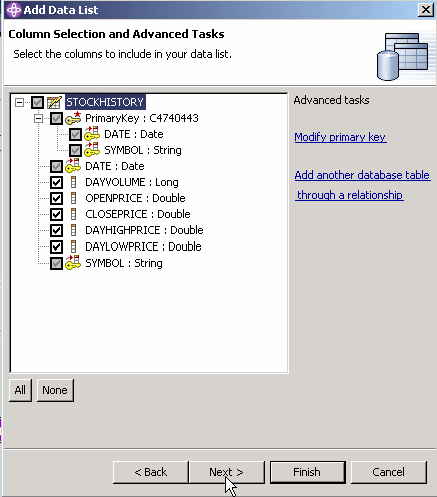Click the key icon beside nested DATE : Date
The width and height of the screenshot is (437, 497).
92,134
